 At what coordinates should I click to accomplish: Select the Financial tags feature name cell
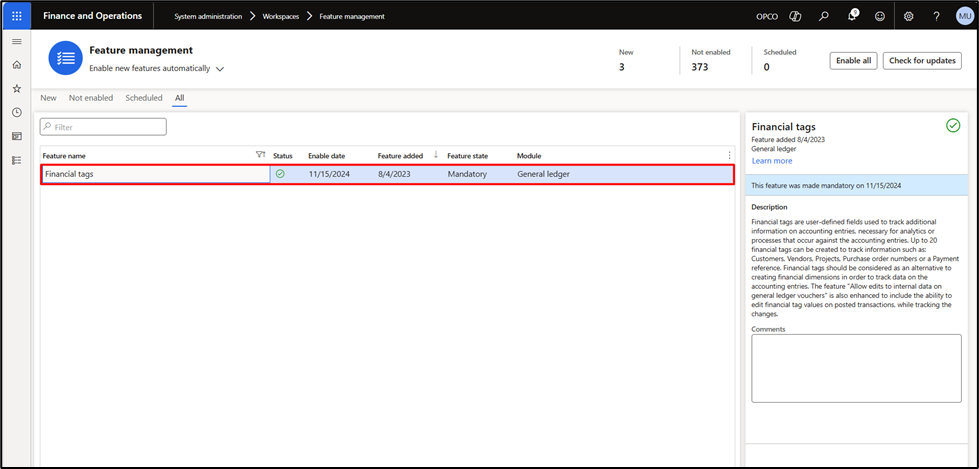[x=156, y=174]
